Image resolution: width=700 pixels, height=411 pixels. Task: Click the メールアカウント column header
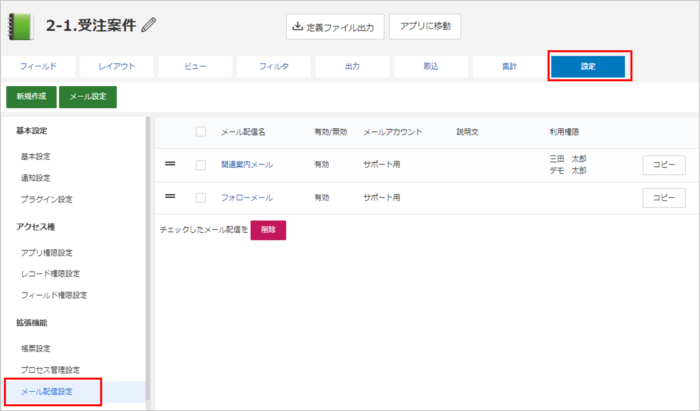393,132
